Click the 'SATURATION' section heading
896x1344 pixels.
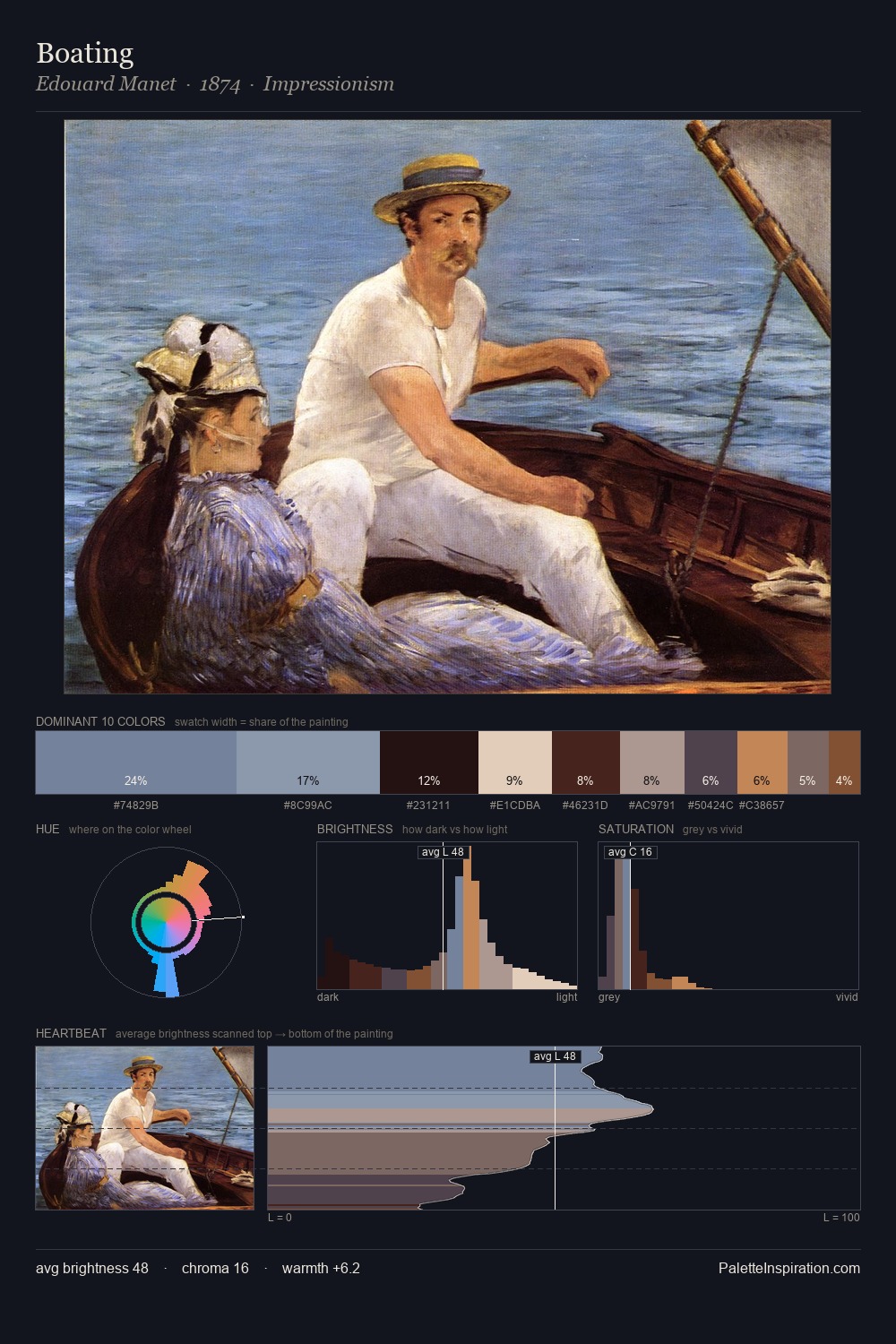636,829
